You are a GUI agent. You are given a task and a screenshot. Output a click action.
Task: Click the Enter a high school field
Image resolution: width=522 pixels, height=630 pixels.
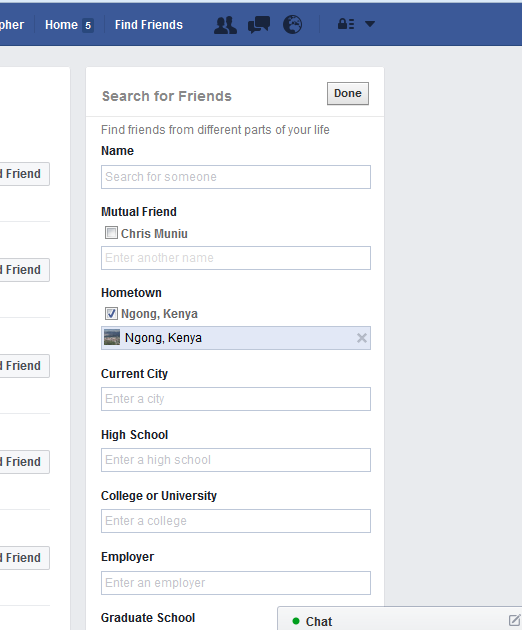coord(236,460)
